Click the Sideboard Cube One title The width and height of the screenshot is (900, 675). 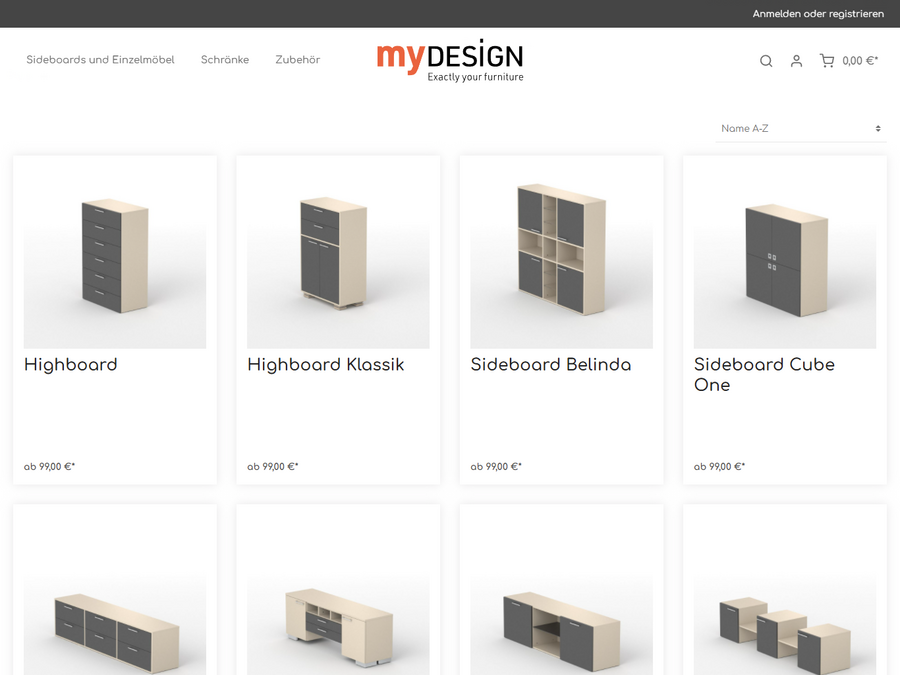[x=764, y=374]
